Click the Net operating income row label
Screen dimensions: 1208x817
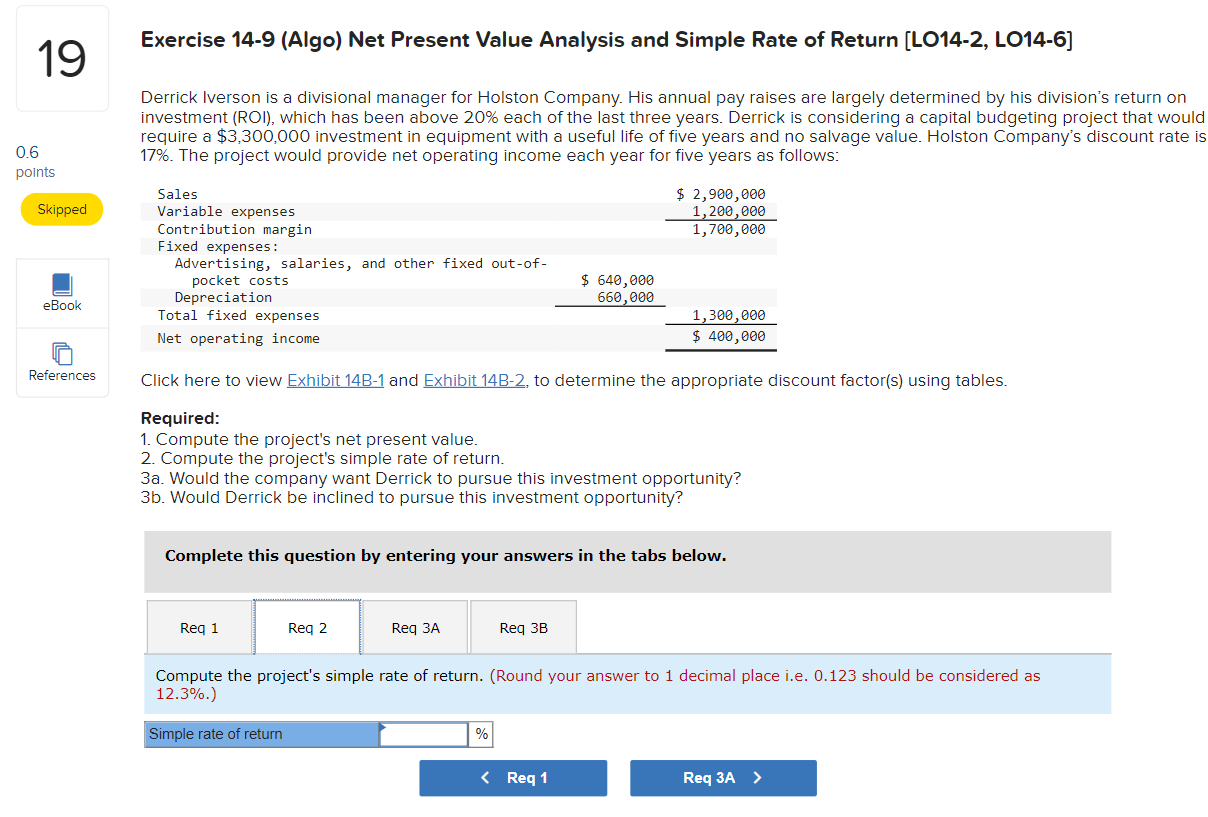click(238, 339)
